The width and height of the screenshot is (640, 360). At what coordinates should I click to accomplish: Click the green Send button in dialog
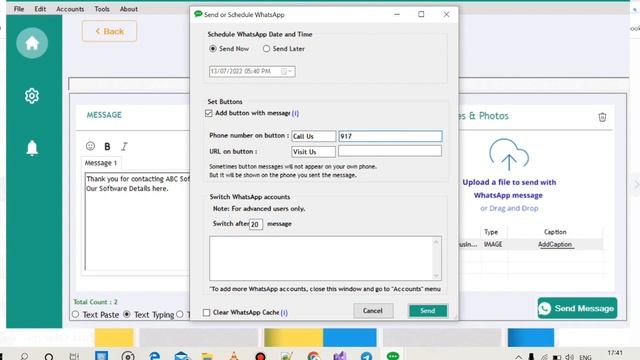click(x=428, y=311)
